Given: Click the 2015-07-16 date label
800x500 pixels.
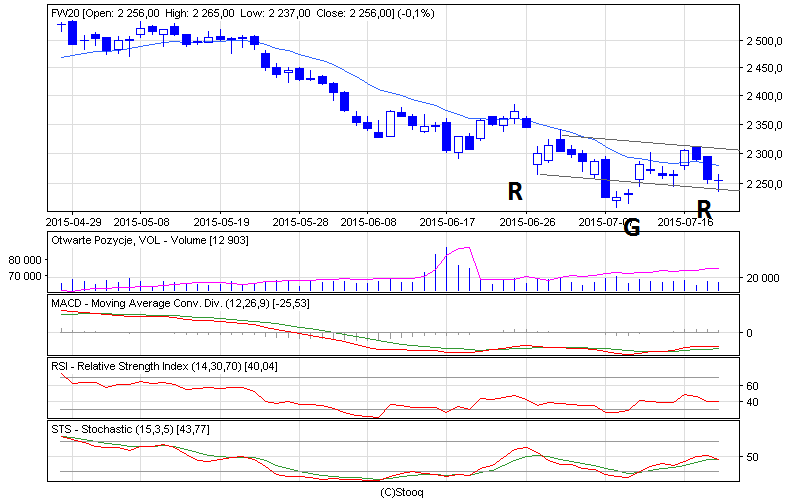Looking at the screenshot, I should pos(685,222).
